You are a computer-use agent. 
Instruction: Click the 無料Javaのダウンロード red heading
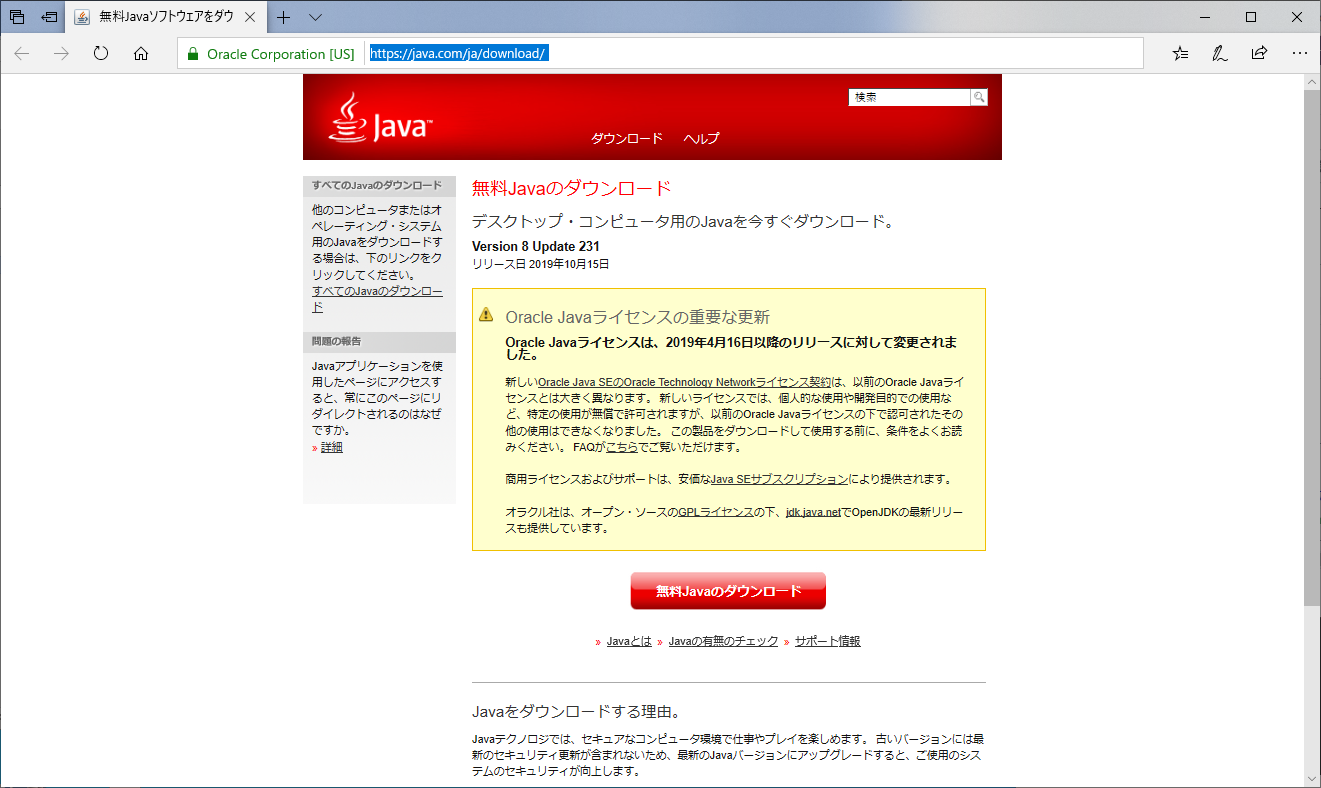click(x=571, y=188)
